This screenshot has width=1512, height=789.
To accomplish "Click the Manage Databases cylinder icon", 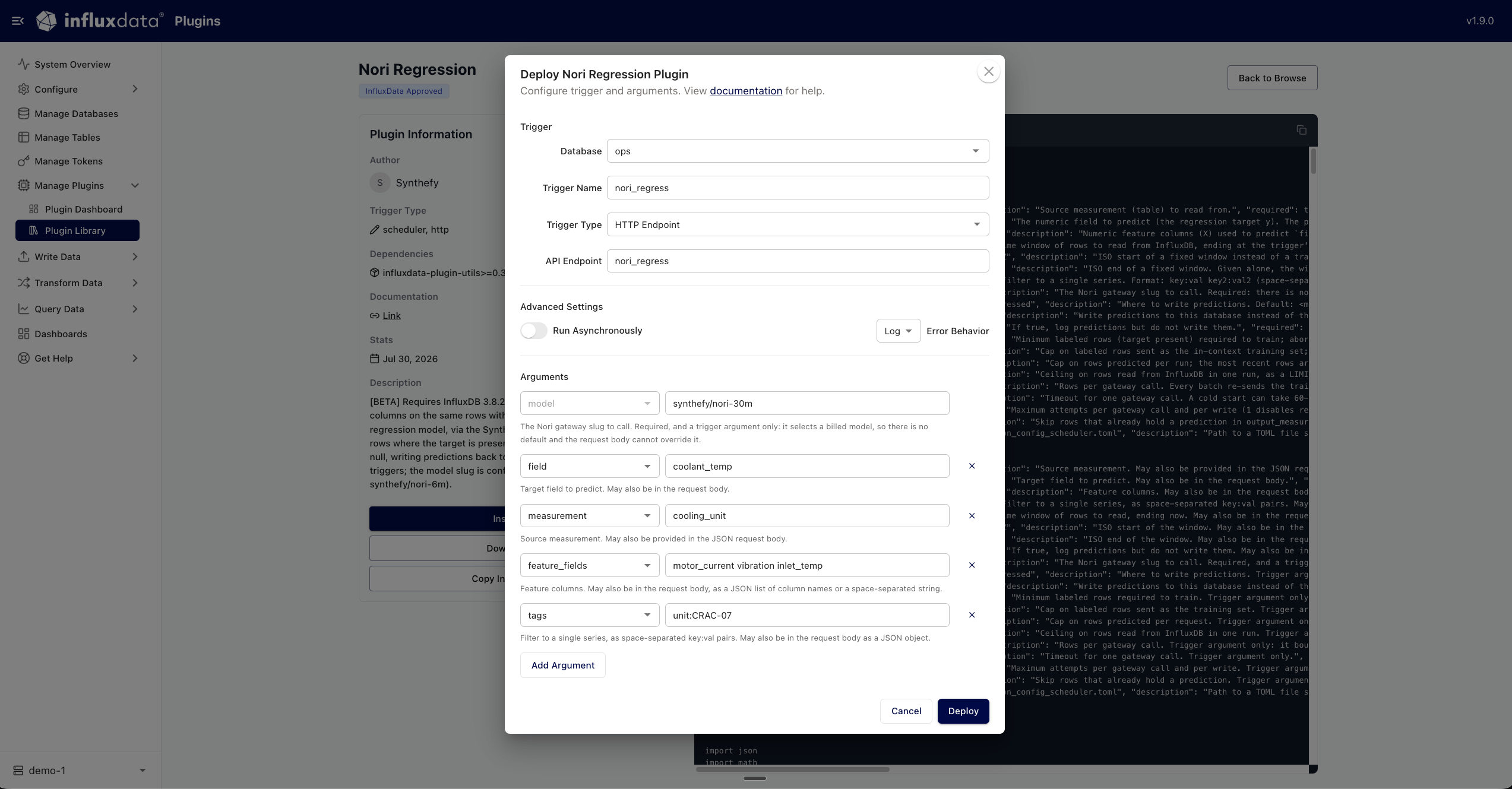I will click(24, 113).
